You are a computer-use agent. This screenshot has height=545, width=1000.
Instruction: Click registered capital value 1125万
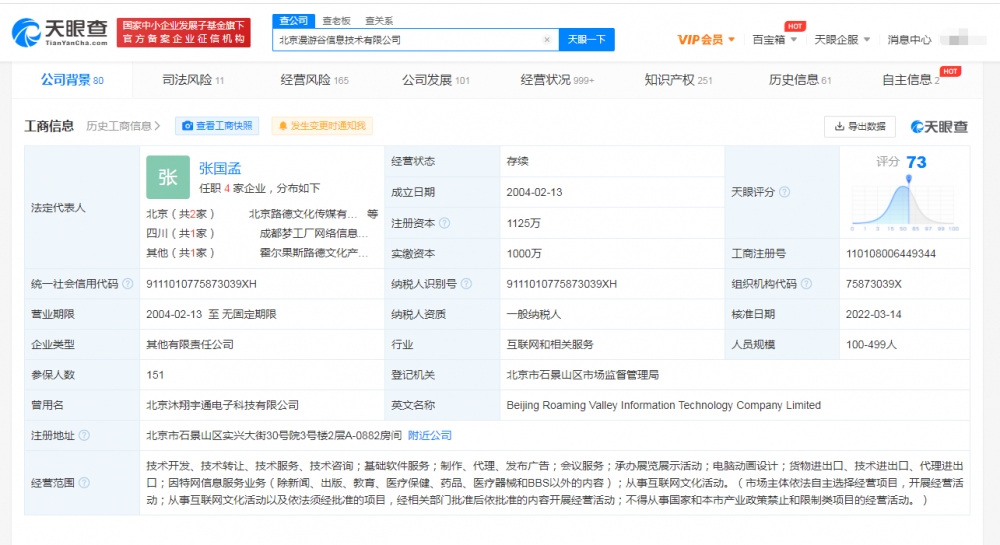524,223
